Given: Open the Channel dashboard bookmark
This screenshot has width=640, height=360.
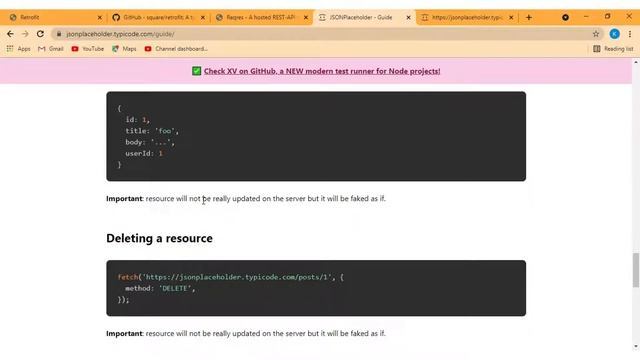Looking at the screenshot, I should (176, 49).
